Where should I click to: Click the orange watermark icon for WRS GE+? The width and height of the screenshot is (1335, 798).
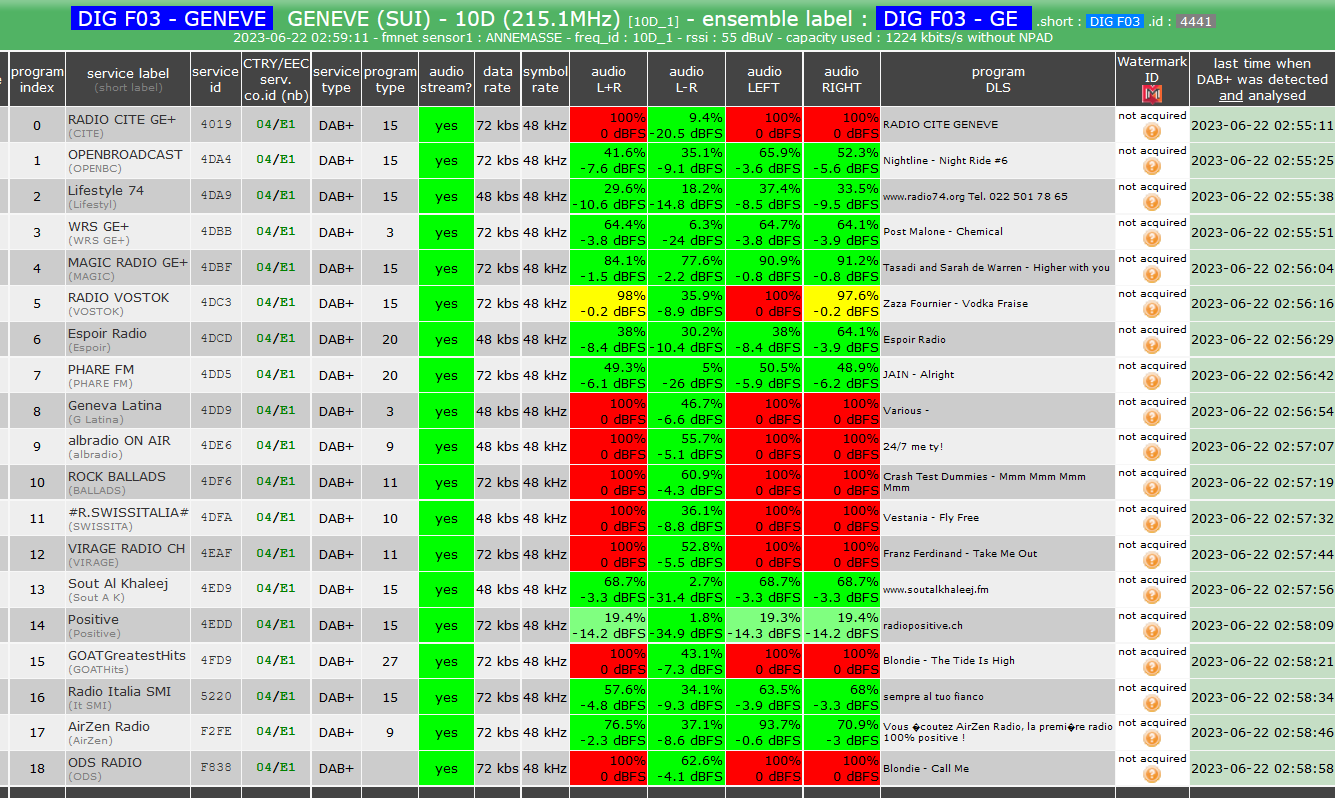[1152, 239]
